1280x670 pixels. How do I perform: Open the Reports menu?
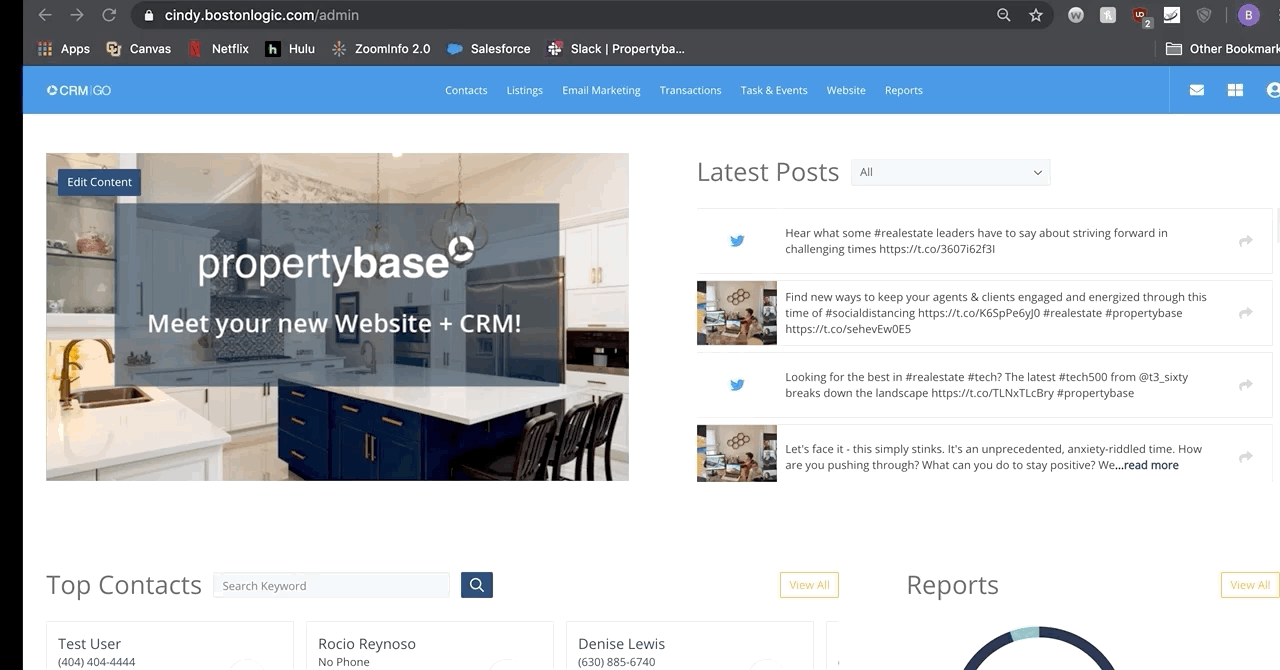[x=904, y=90]
